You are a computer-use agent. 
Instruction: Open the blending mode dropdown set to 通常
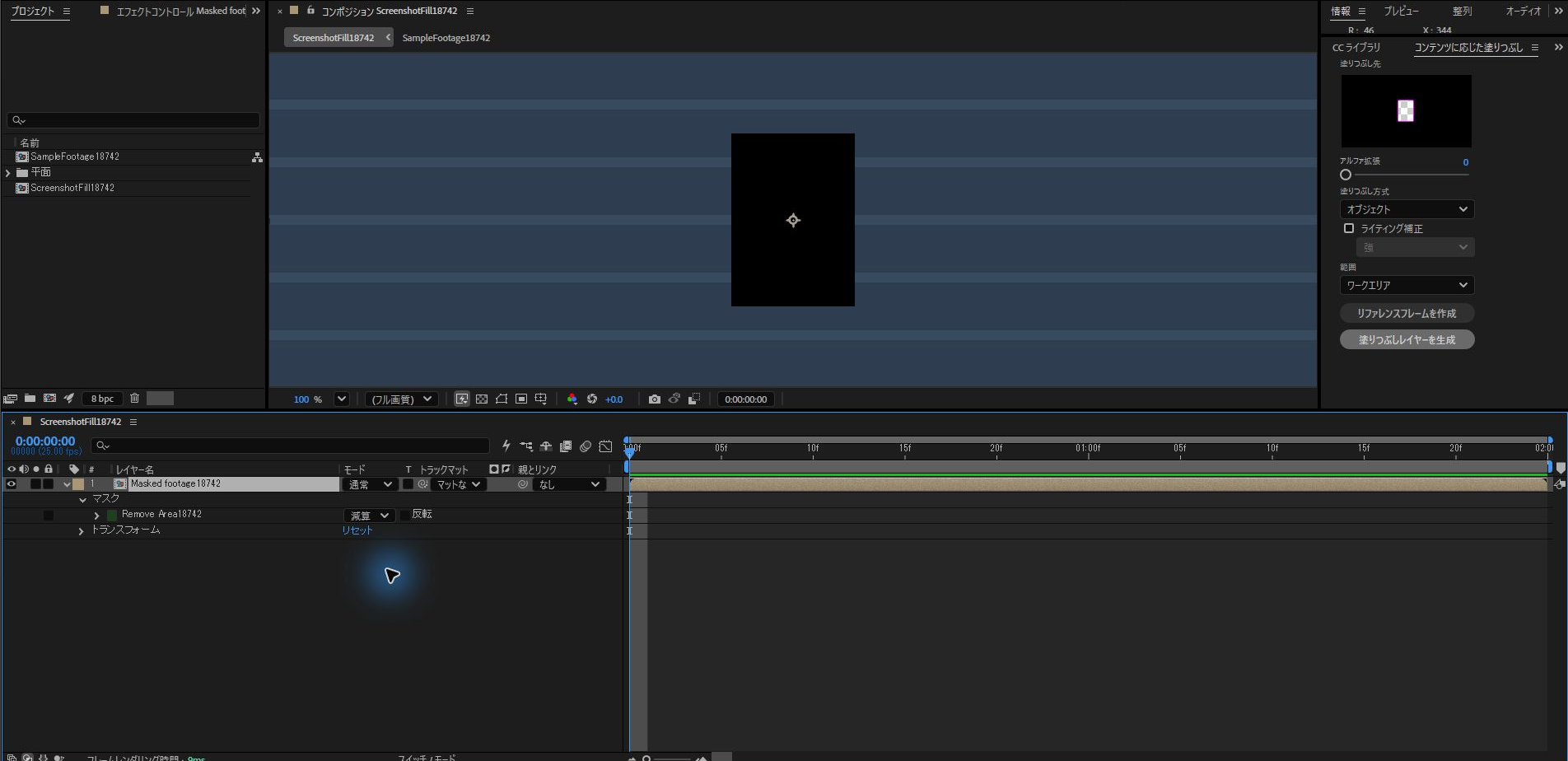click(370, 484)
